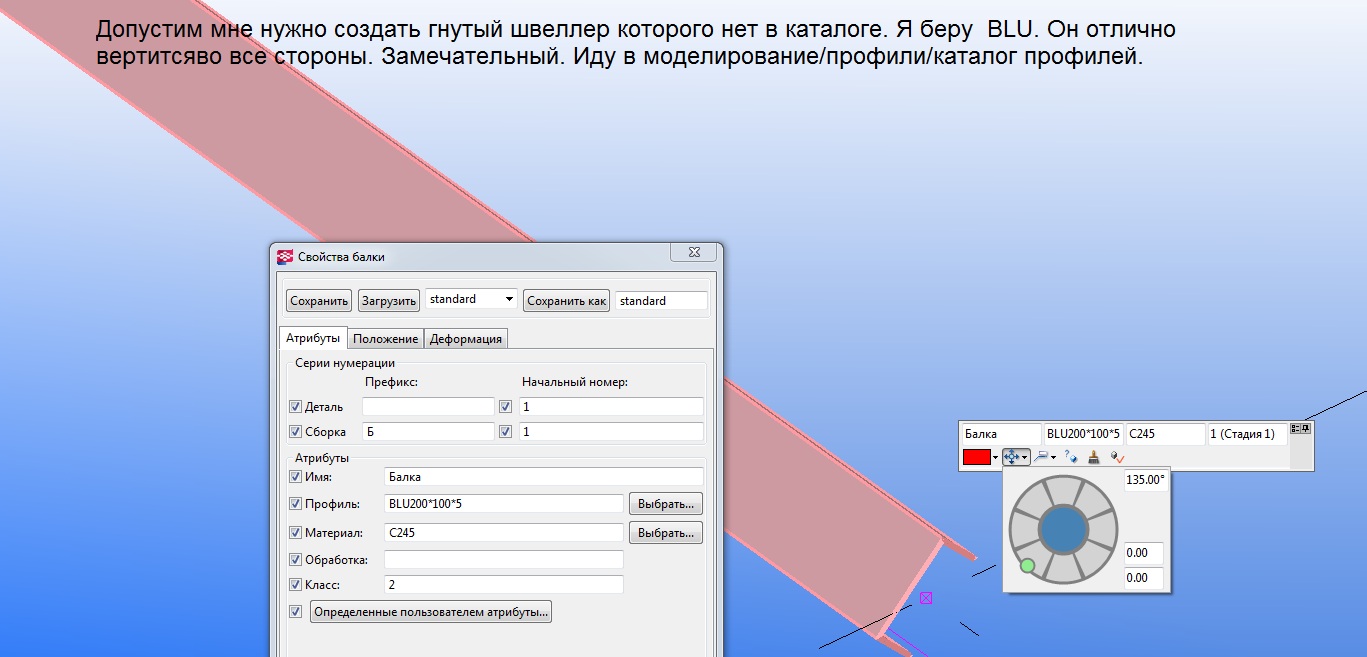
Task: Click the mini toolbar customize list icon
Action: [x=1295, y=428]
